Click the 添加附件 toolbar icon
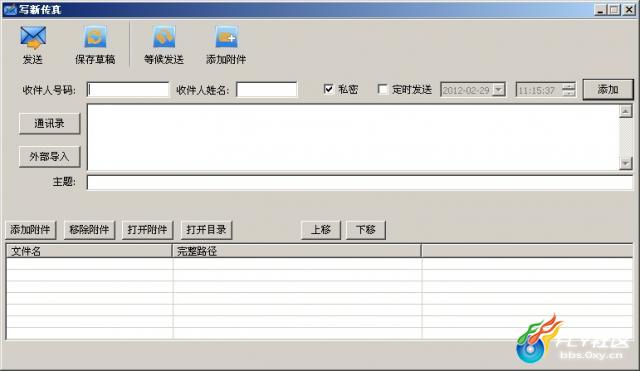The image size is (640, 371). (x=226, y=37)
